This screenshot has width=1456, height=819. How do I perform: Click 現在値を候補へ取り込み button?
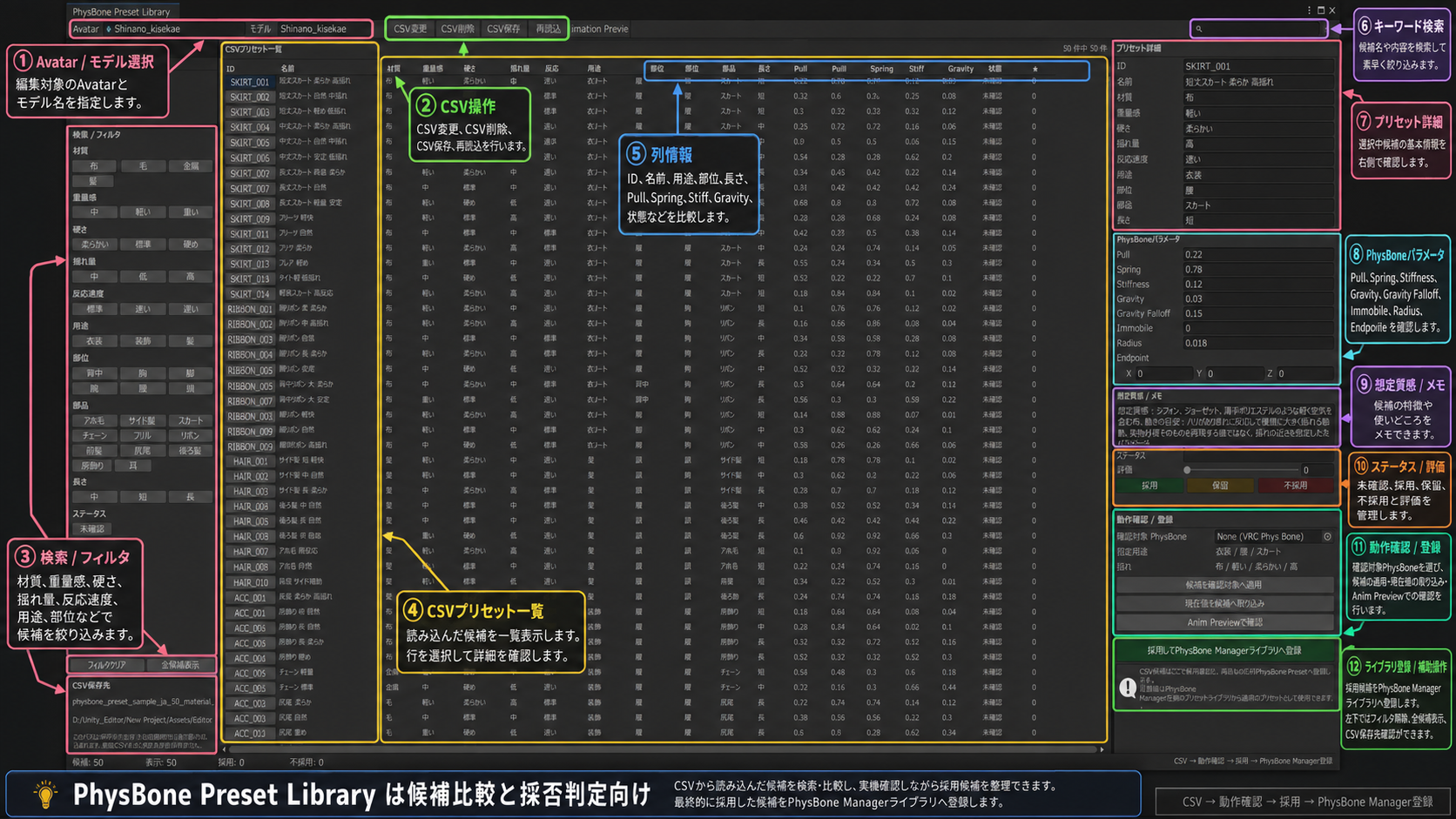point(1224,603)
